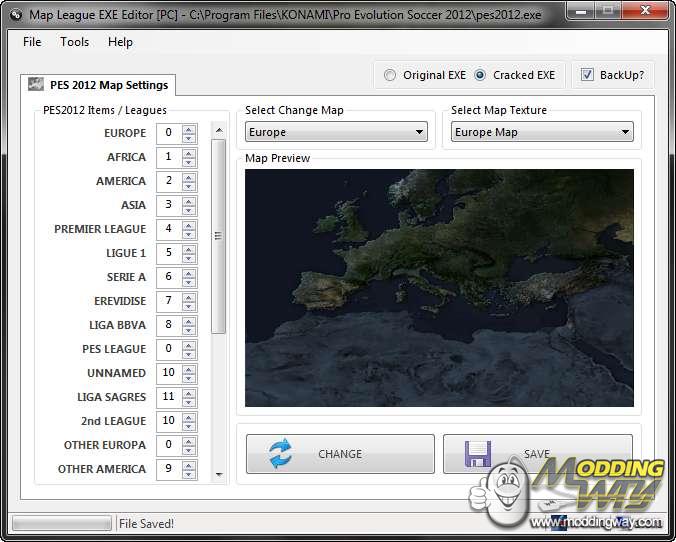Image resolution: width=676 pixels, height=542 pixels.
Task: Open the Tools menu
Action: tap(74, 42)
